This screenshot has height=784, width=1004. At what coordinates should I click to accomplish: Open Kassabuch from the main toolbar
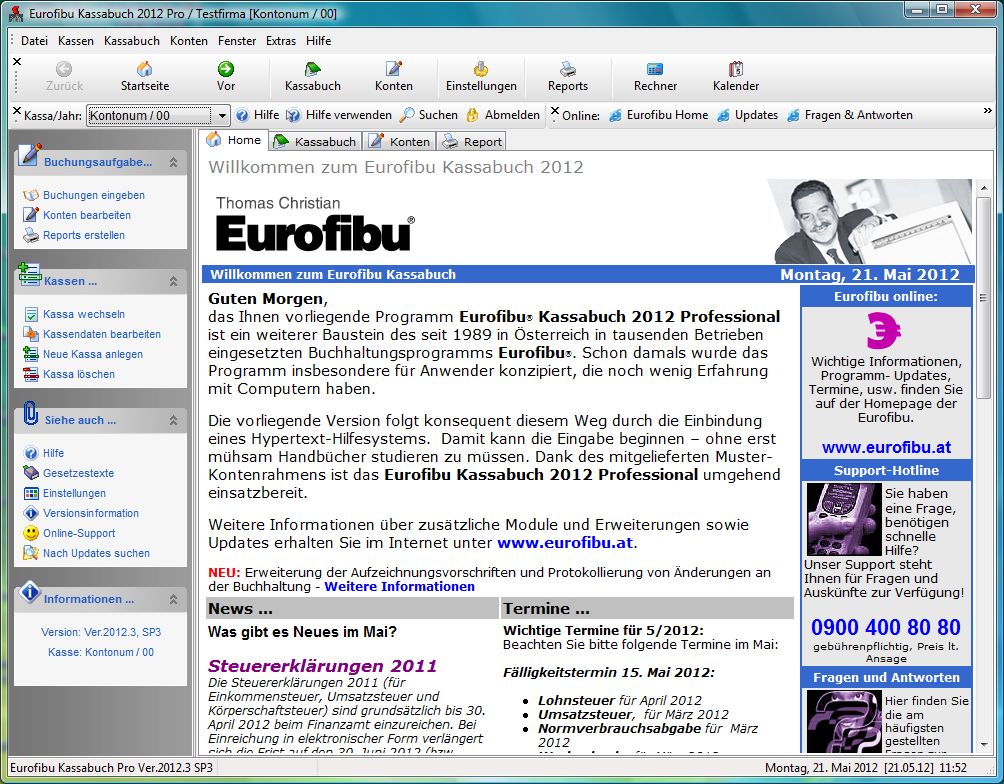(312, 76)
